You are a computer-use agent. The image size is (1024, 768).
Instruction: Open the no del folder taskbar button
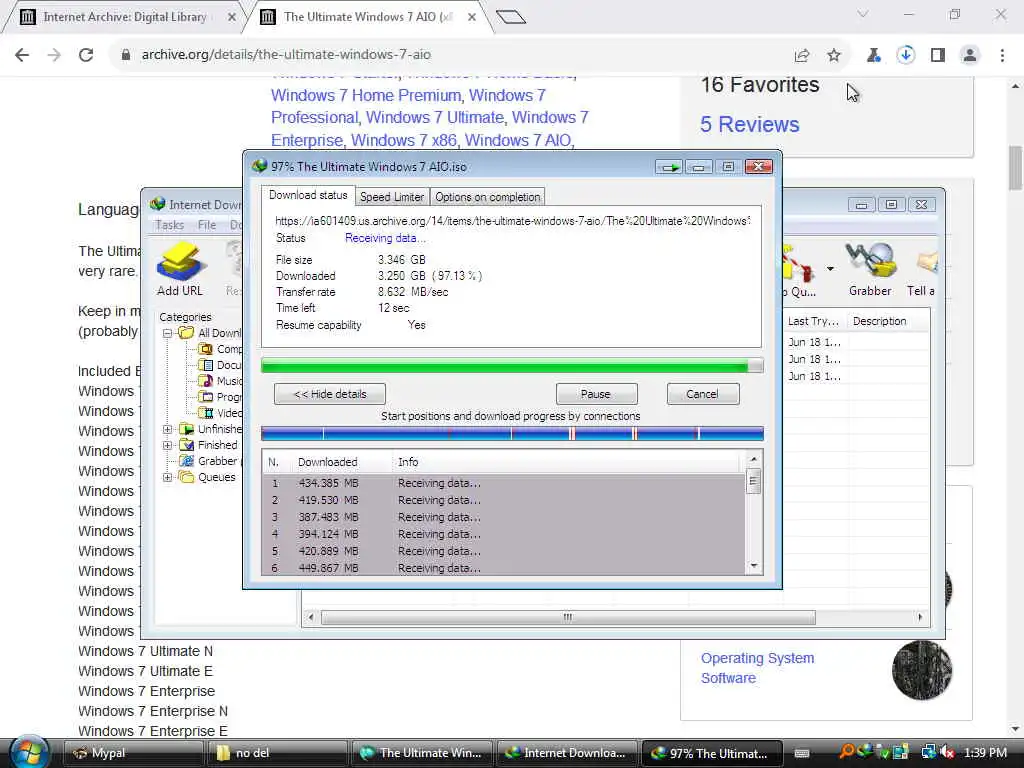276,753
